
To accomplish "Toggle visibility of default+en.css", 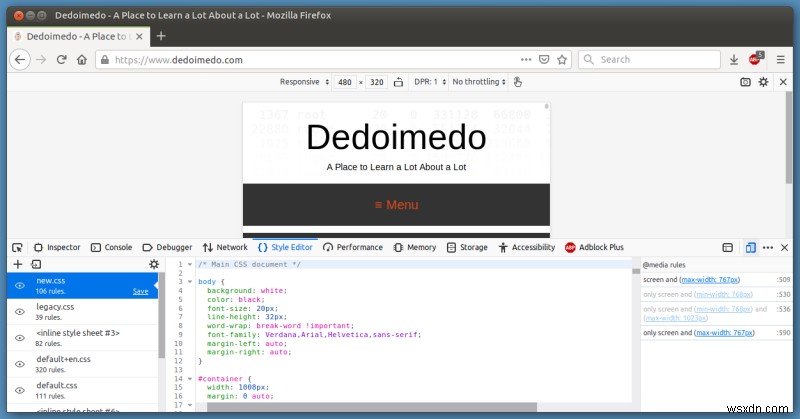I will pyautogui.click(x=20, y=364).
